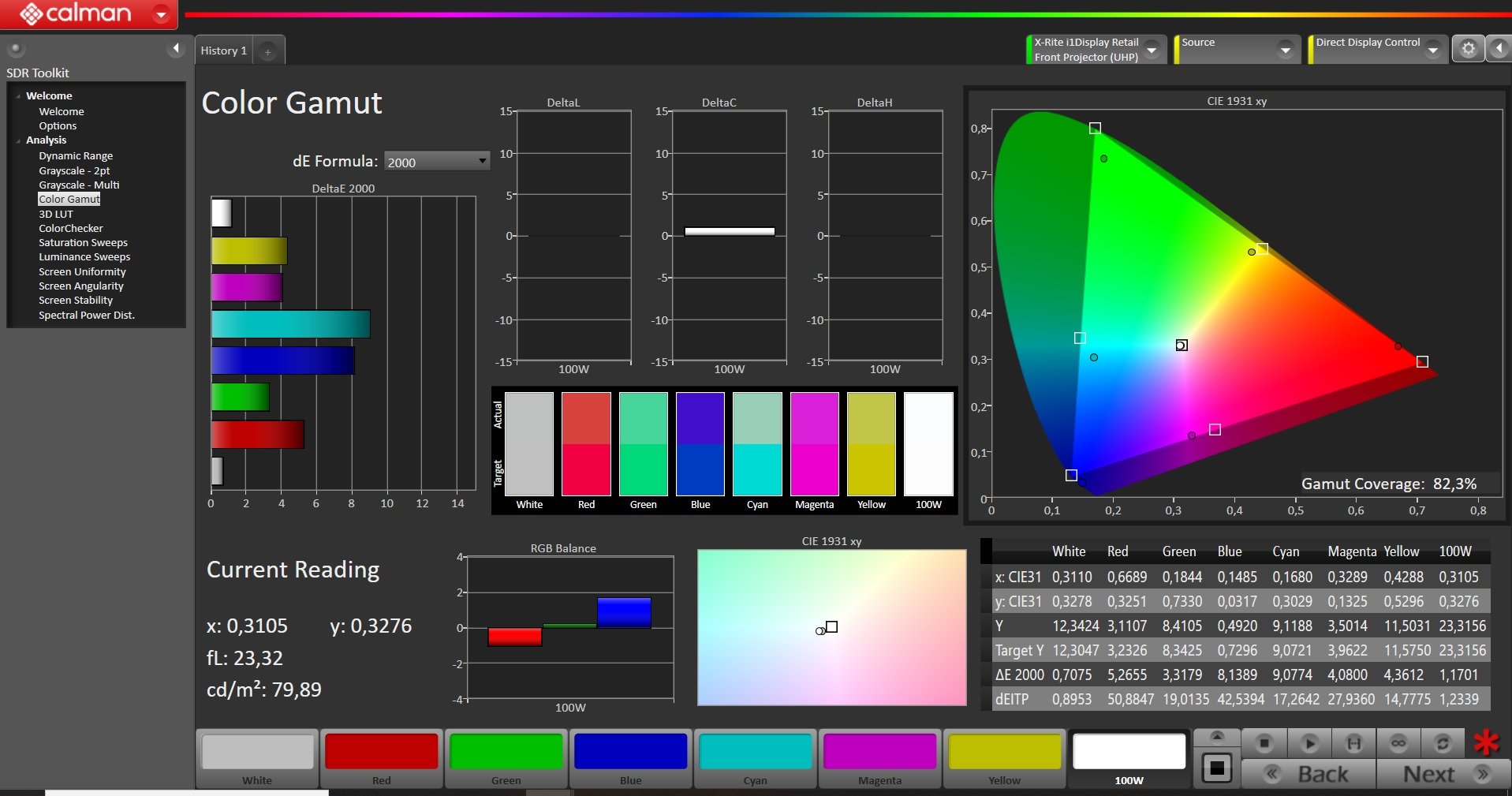Click the read series bracket icon
The height and width of the screenshot is (796, 1512).
pos(1353,743)
